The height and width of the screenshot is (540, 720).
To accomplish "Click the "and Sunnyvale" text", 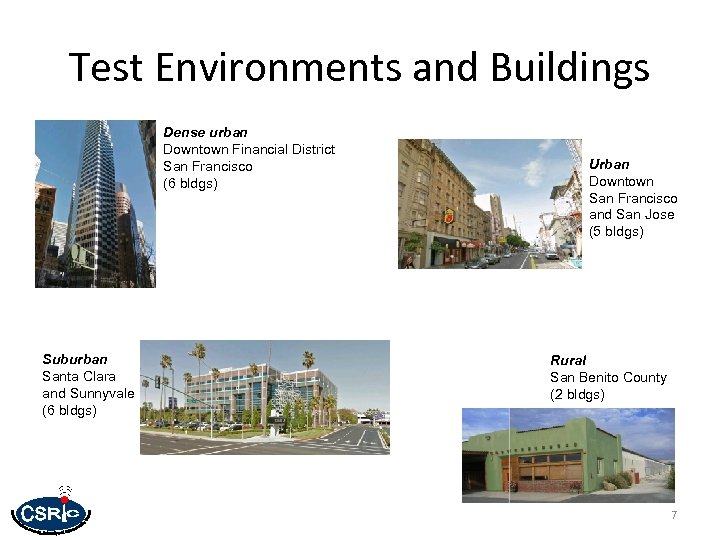I will pyautogui.click(x=88, y=394).
